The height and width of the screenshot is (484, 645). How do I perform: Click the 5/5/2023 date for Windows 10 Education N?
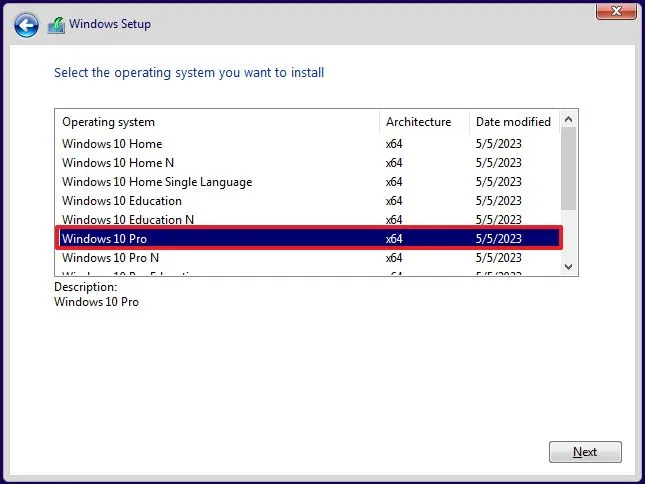[499, 220]
